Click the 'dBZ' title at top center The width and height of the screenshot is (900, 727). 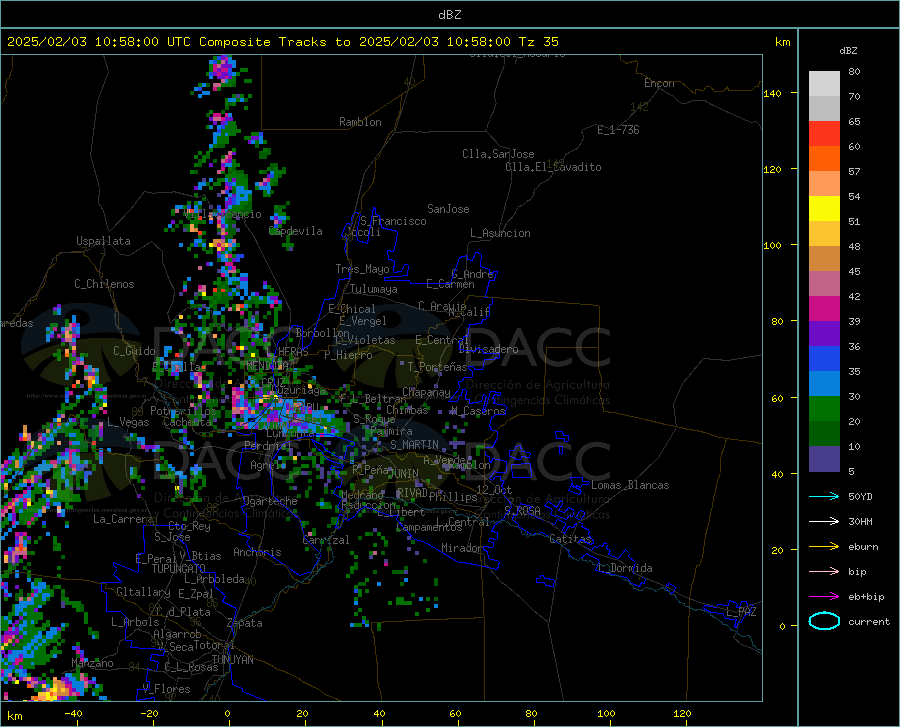449,15
